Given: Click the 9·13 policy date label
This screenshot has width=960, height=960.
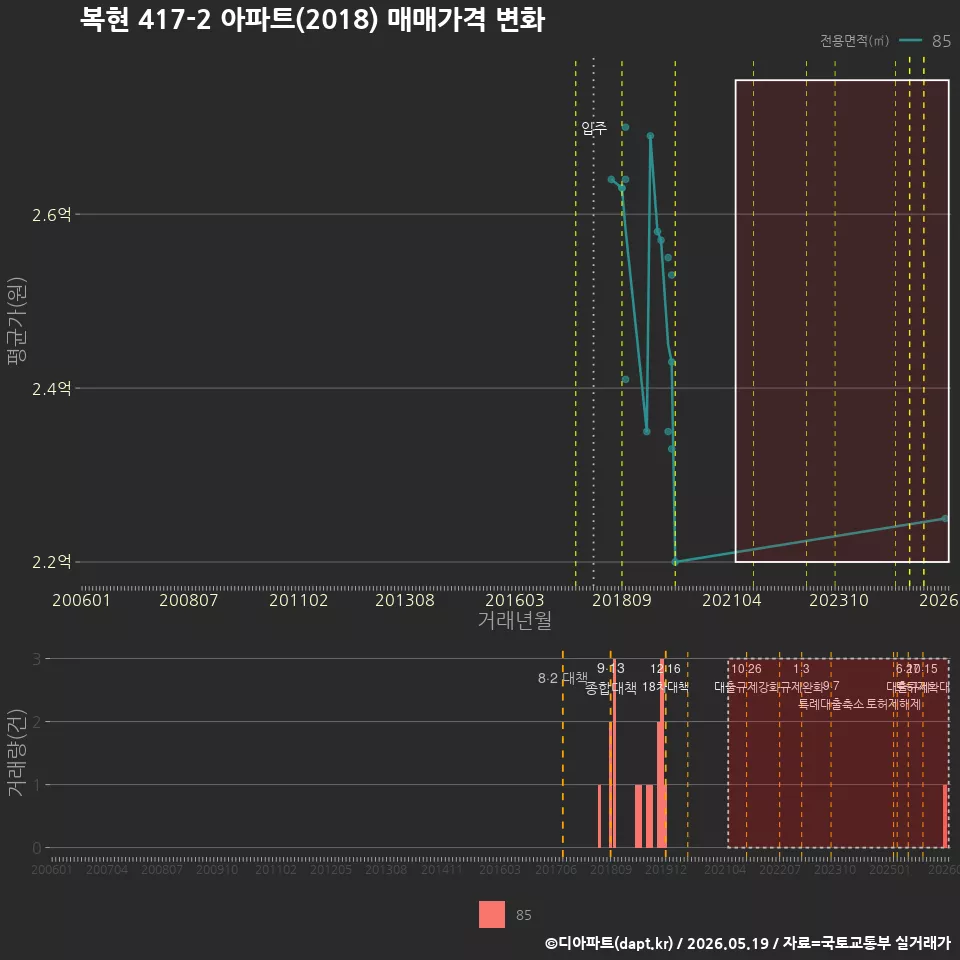Looking at the screenshot, I should pyautogui.click(x=610, y=668).
